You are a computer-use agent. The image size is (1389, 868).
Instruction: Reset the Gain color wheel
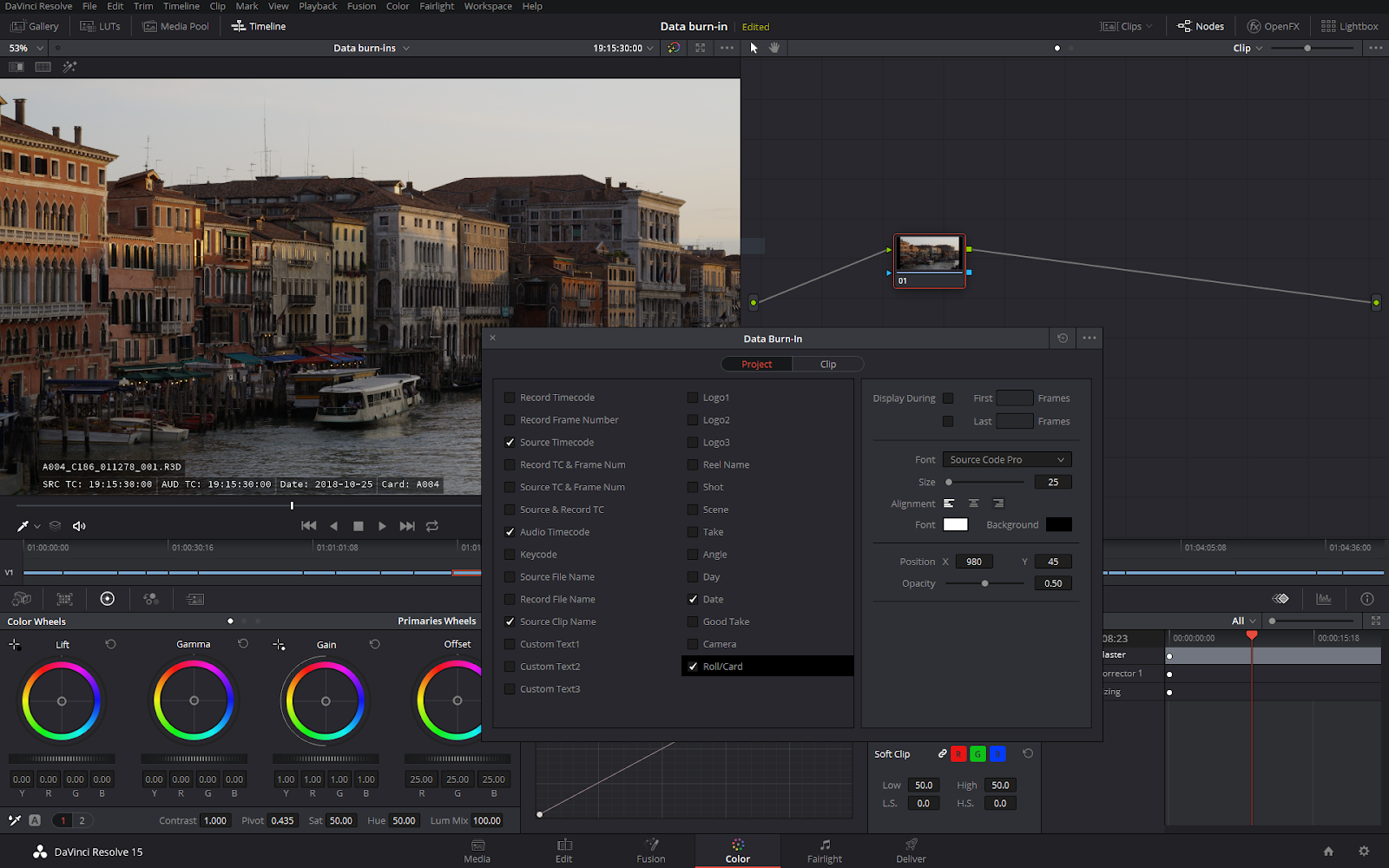coord(375,644)
